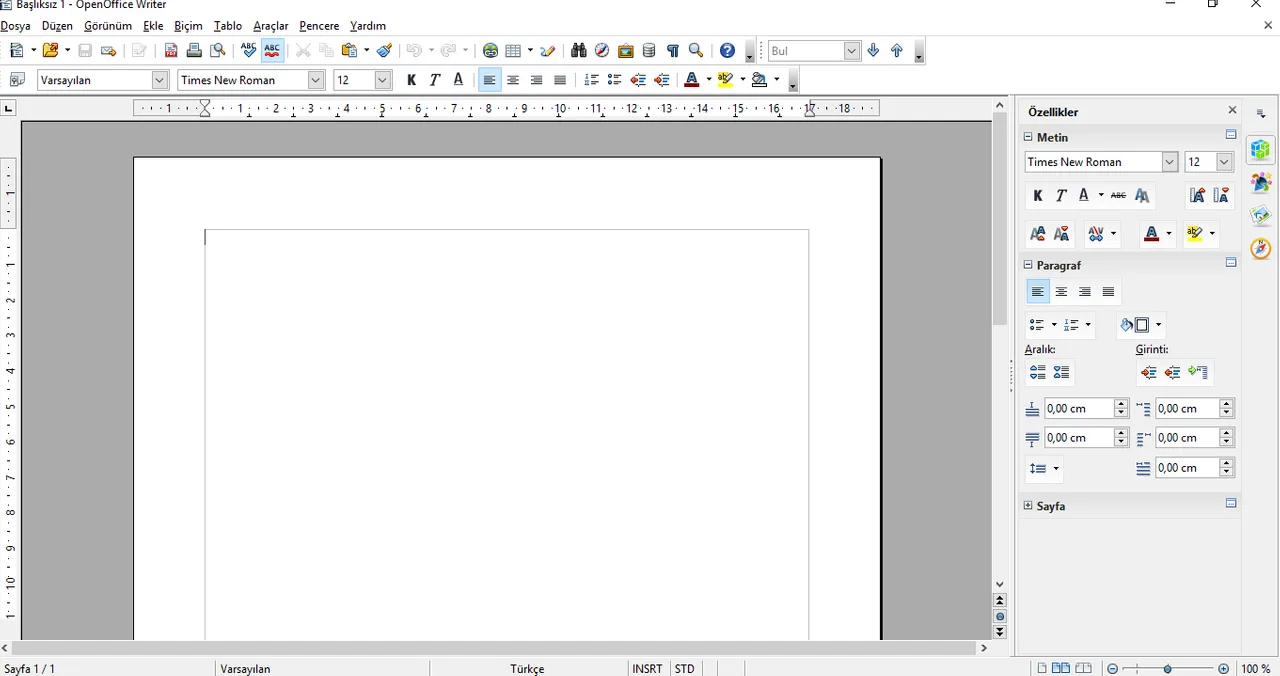Collapse the Paragraf section in sidebar
The image size is (1280, 676).
[1027, 265]
